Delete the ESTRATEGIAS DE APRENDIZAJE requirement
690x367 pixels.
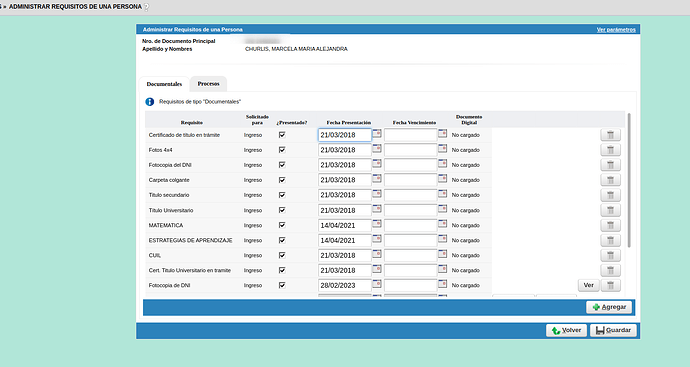610,240
